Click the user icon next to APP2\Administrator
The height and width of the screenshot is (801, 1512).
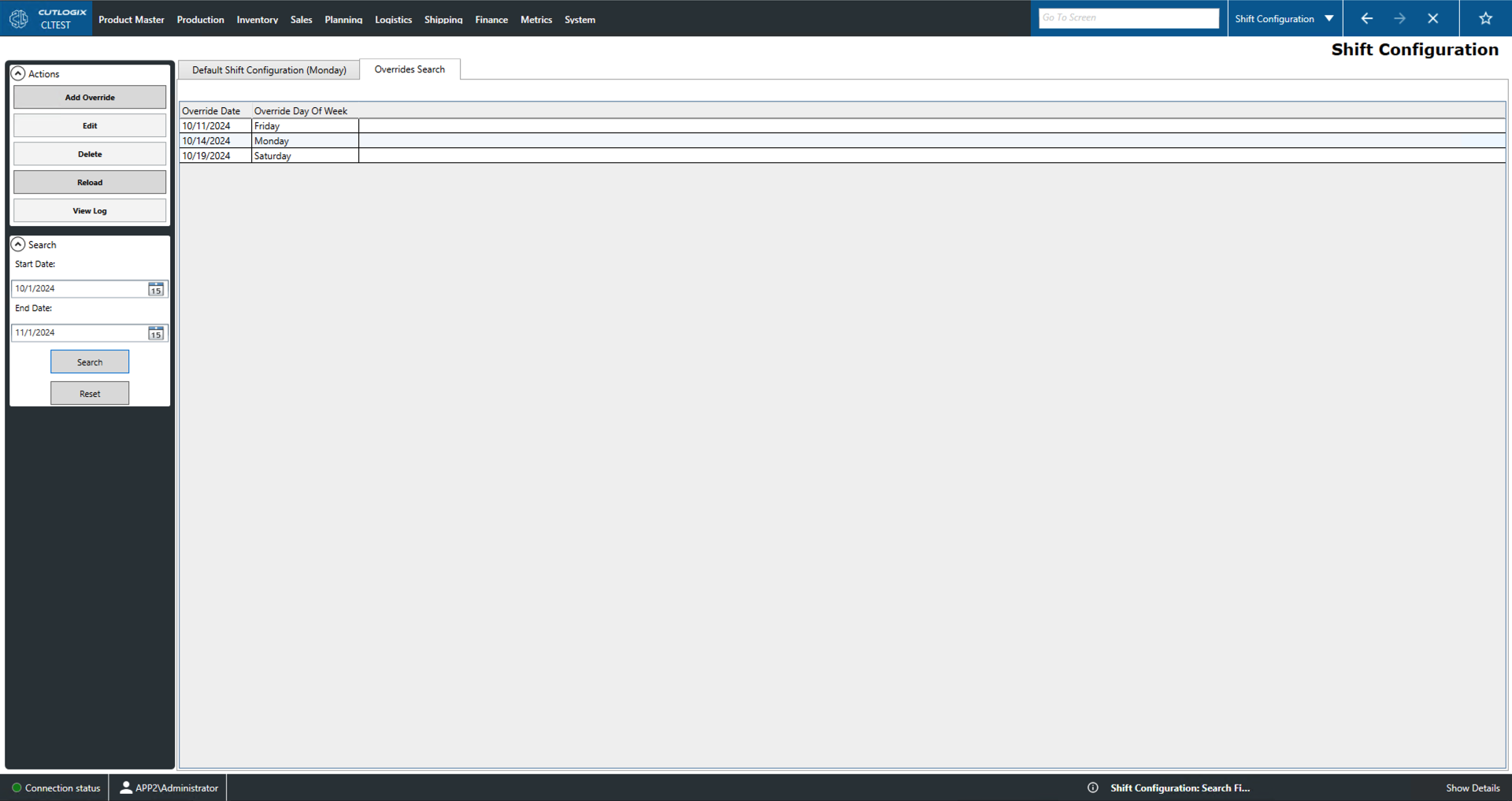click(x=125, y=788)
